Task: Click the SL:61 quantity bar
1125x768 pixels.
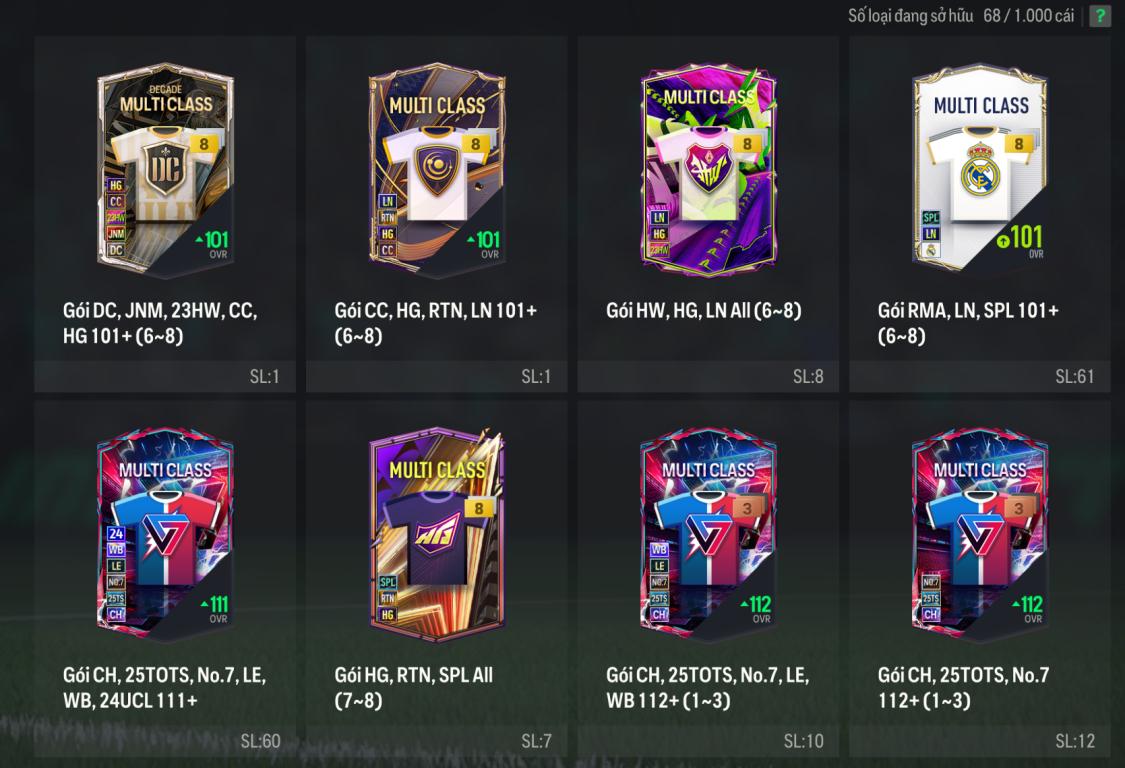Action: click(979, 376)
